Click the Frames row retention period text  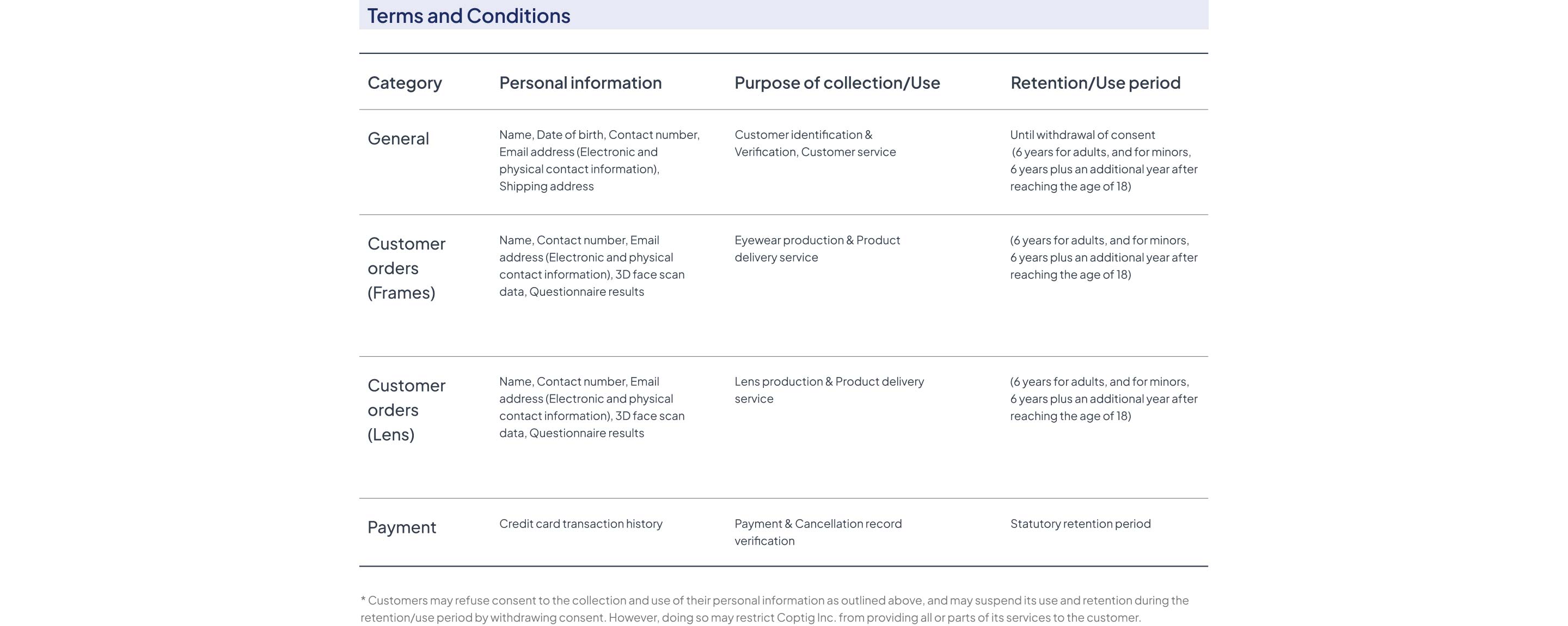1103,257
